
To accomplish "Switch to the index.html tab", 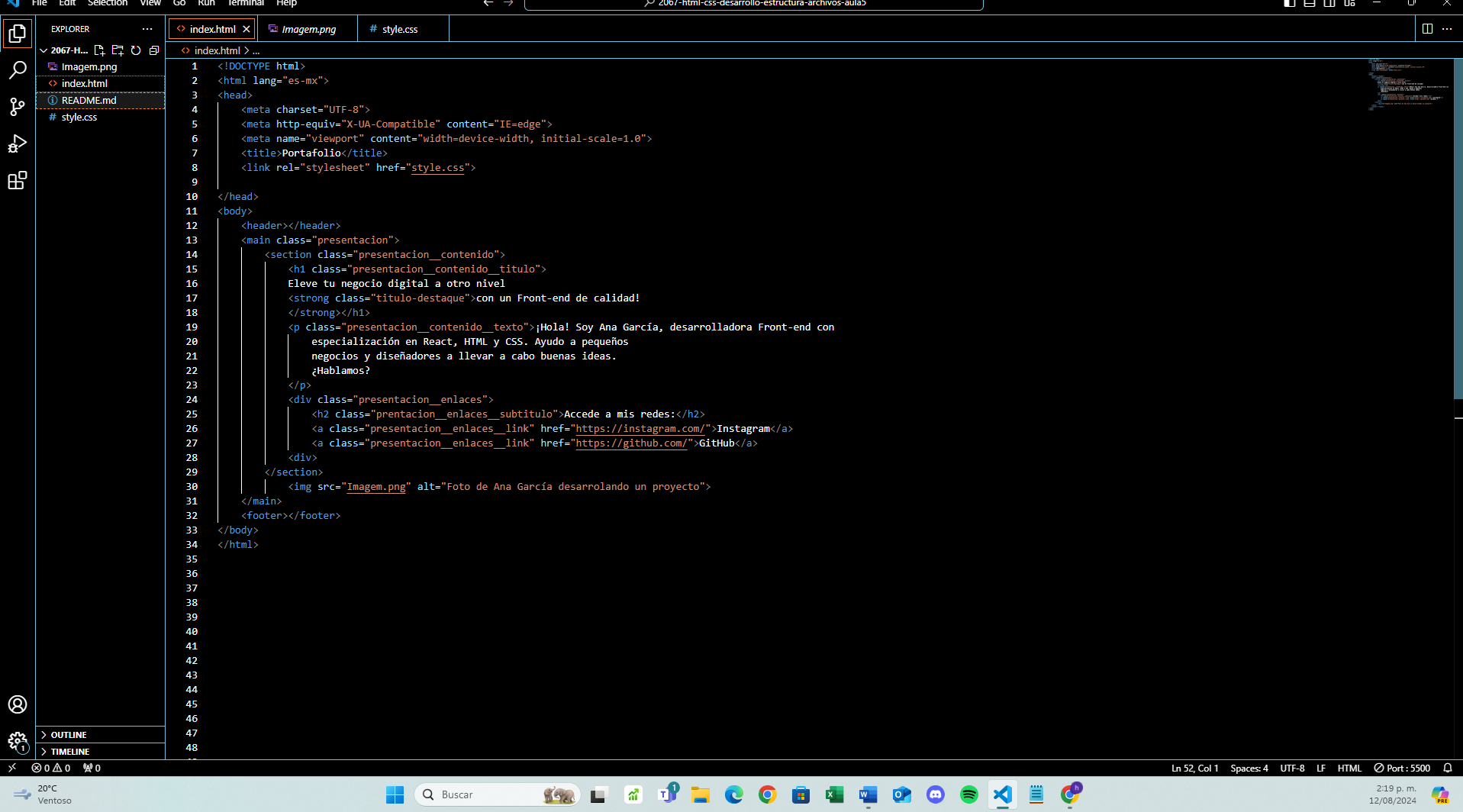I will click(x=212, y=29).
